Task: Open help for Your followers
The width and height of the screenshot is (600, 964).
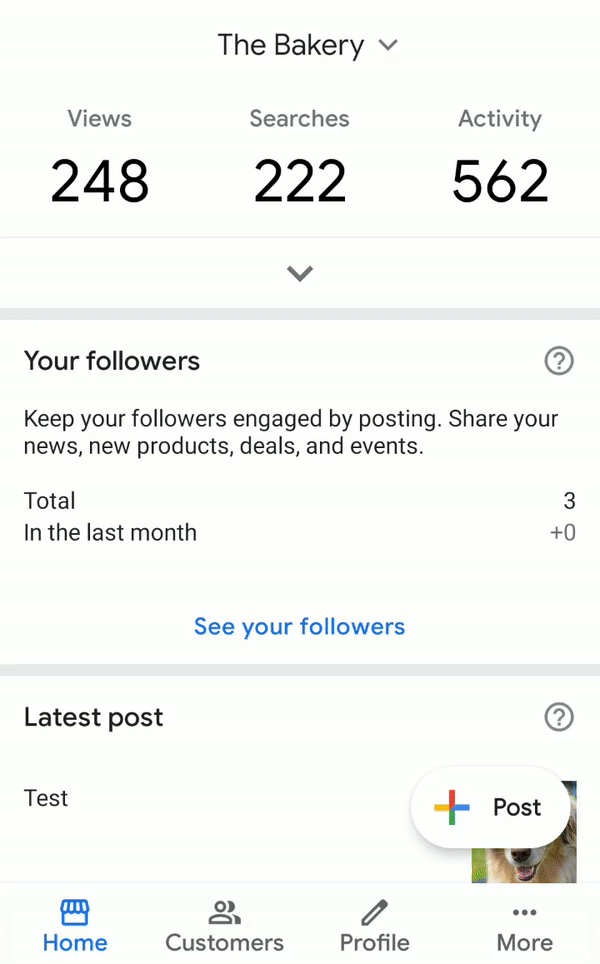Action: click(x=559, y=361)
